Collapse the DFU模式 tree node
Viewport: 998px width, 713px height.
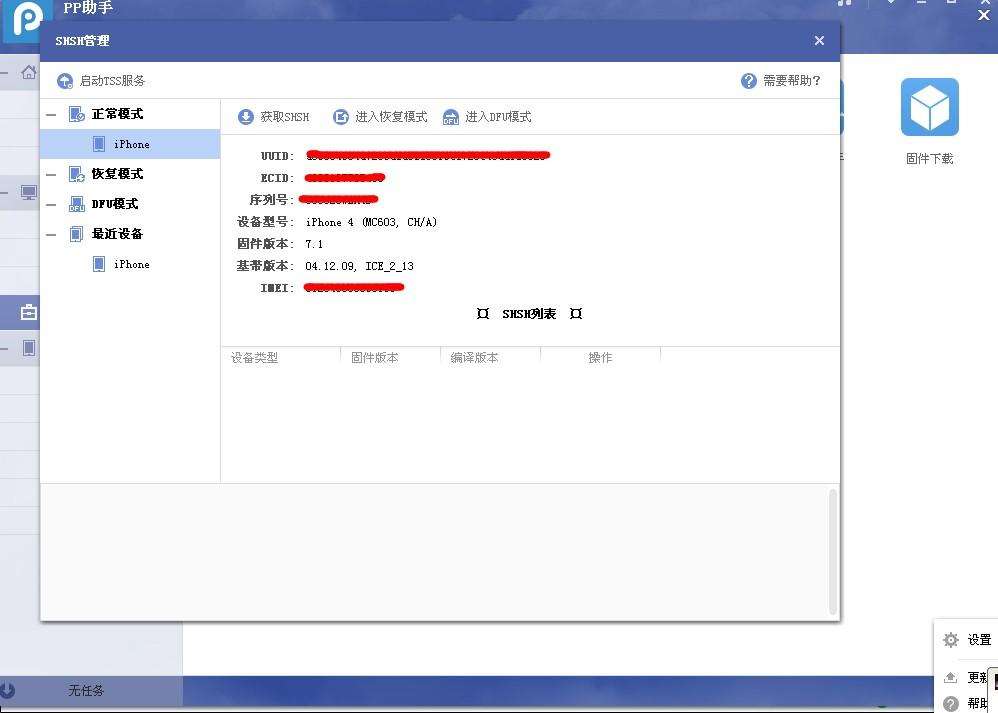click(x=52, y=205)
